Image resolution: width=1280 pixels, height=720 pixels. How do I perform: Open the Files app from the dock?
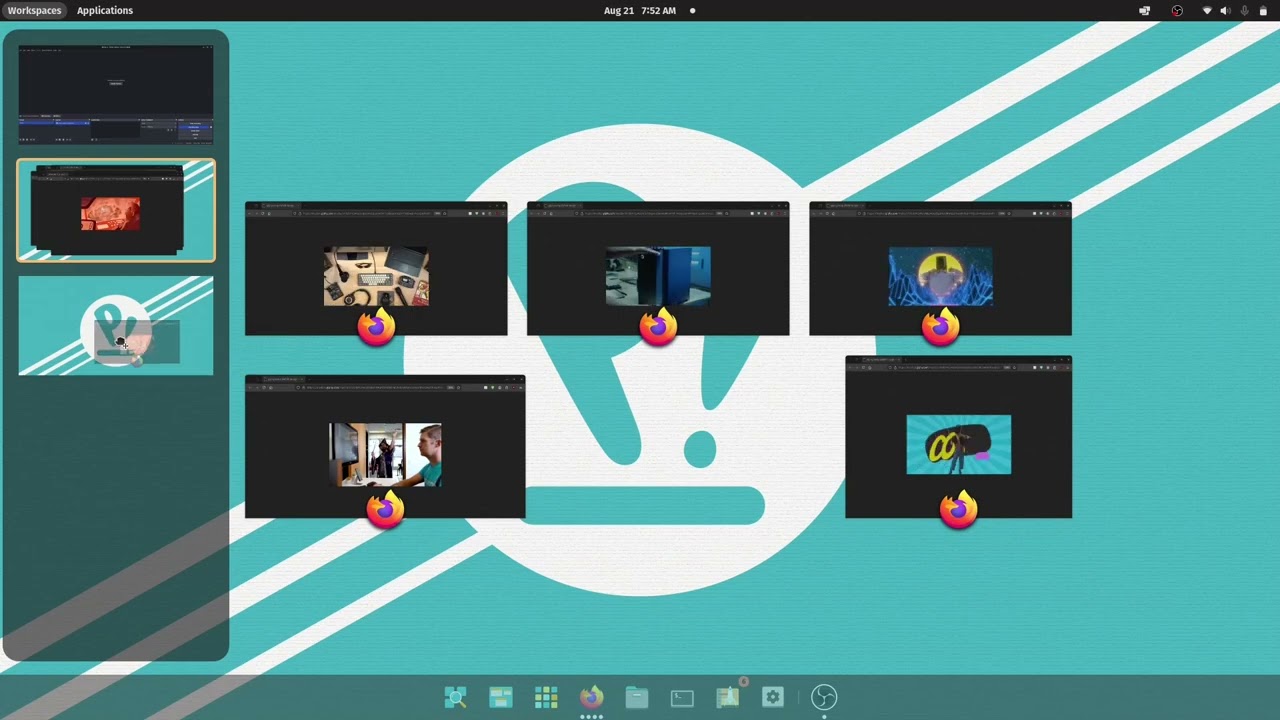click(x=636, y=697)
